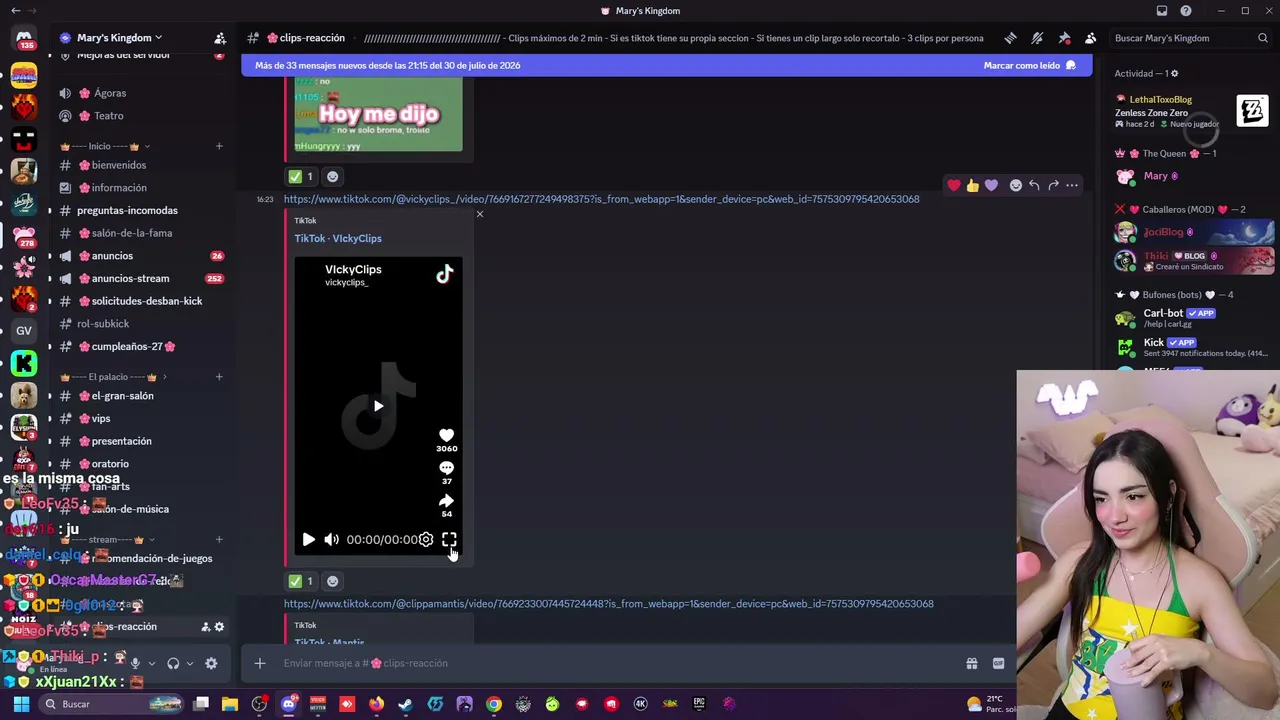Create channel in El palacio category
The height and width of the screenshot is (720, 1280).
coord(219,377)
